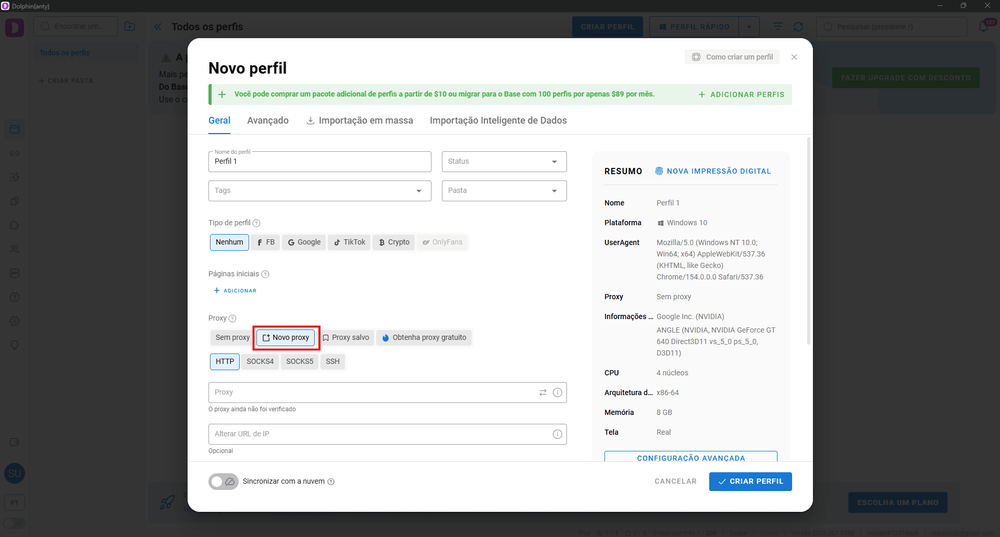Open the notifications bell icon
Screen dimensions: 1000x537
[x=984, y=27]
